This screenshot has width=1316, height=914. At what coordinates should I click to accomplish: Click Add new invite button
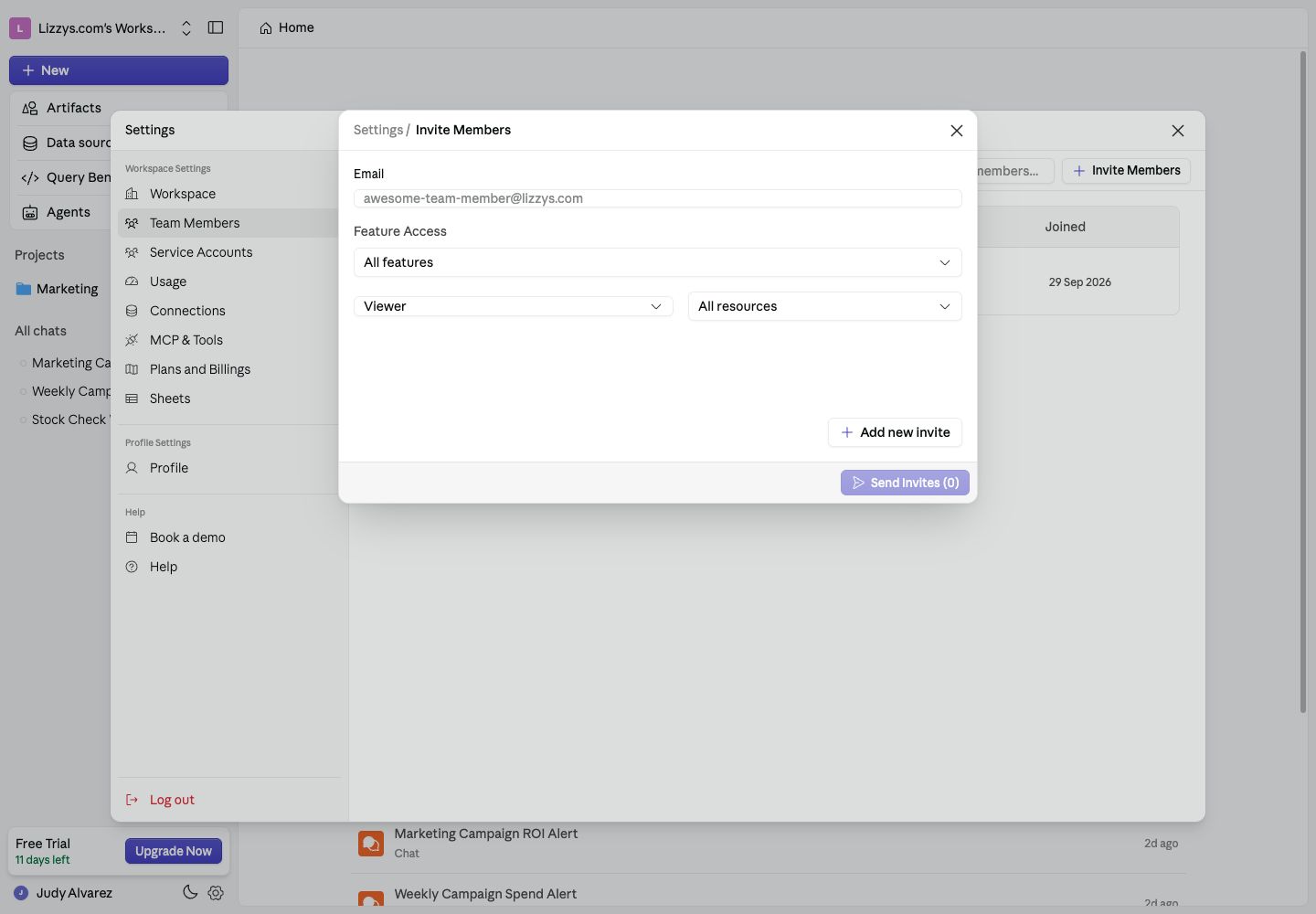(895, 432)
